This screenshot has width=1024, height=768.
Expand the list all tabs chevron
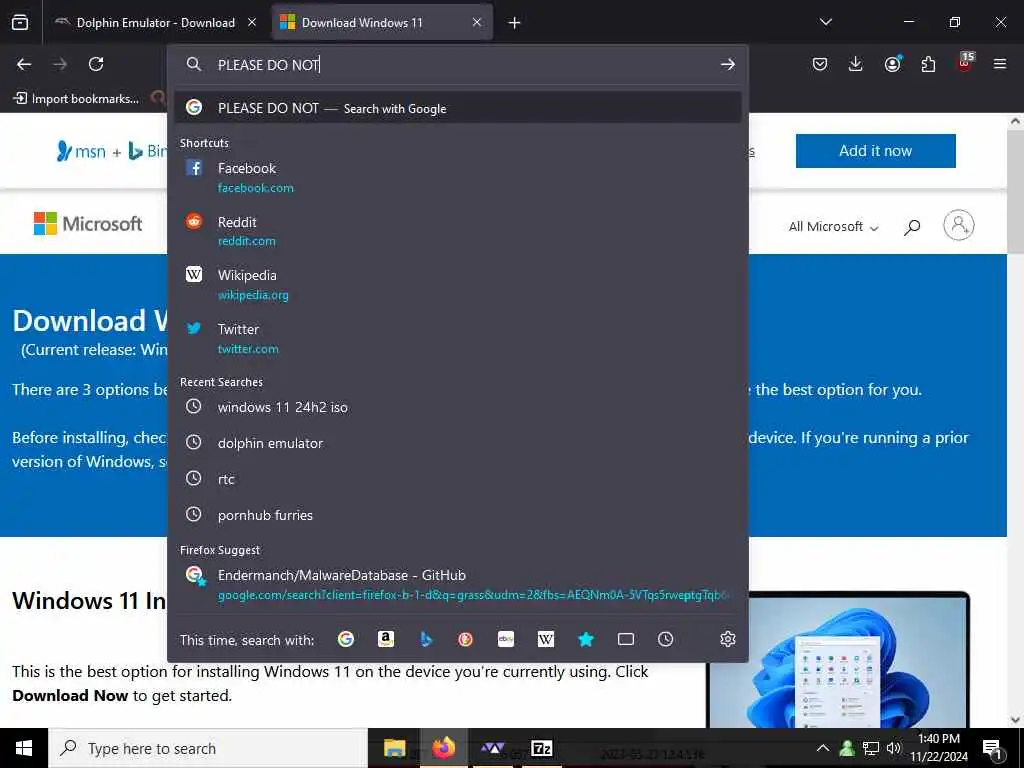click(x=825, y=22)
